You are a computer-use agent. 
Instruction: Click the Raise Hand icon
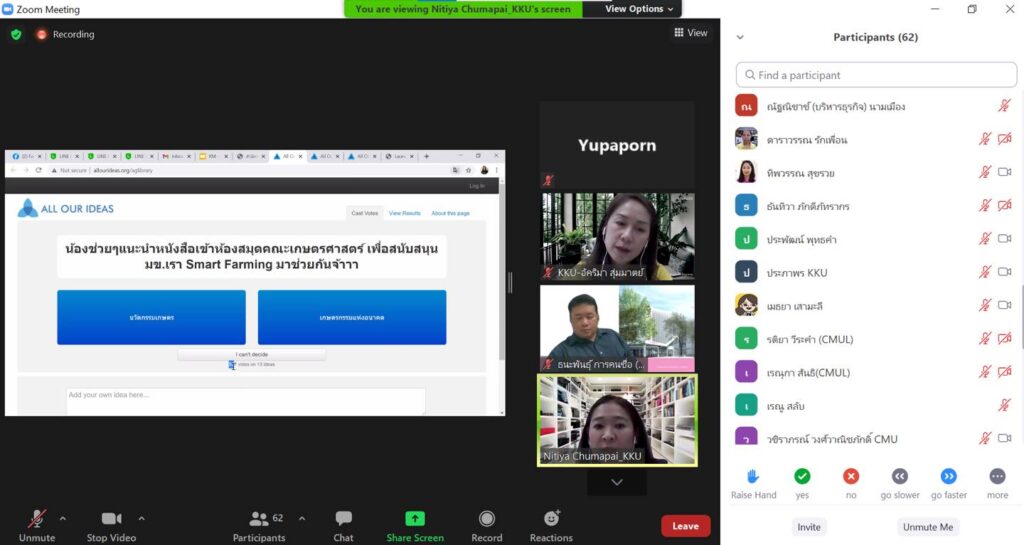[753, 477]
